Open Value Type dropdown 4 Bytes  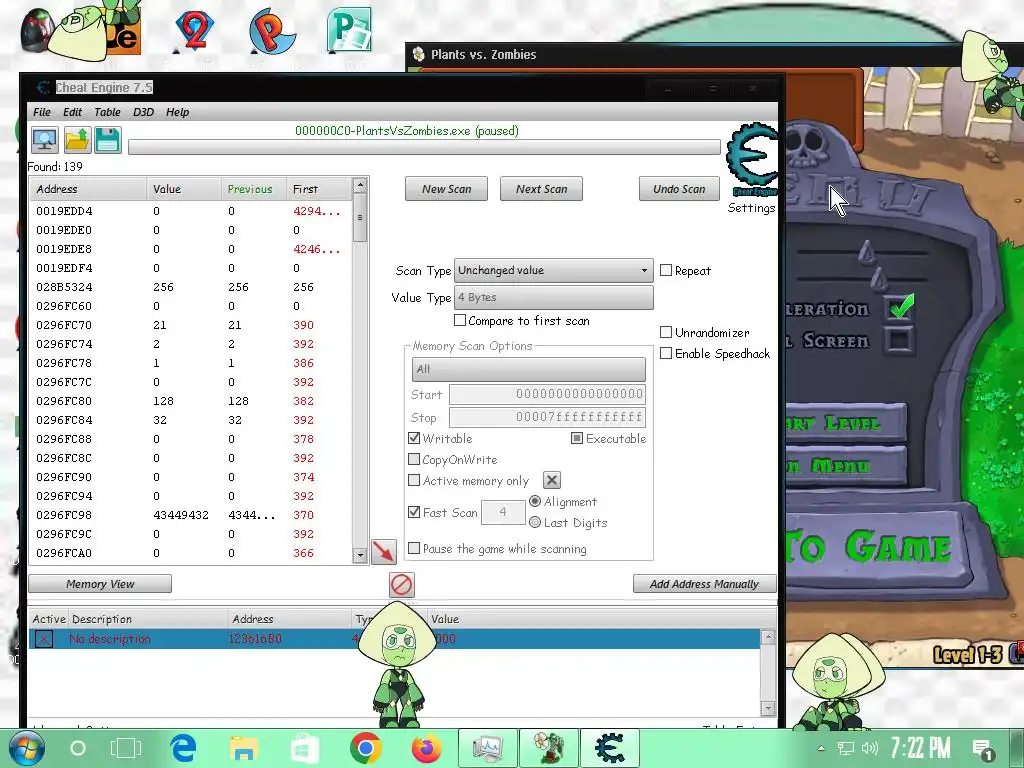[553, 297]
